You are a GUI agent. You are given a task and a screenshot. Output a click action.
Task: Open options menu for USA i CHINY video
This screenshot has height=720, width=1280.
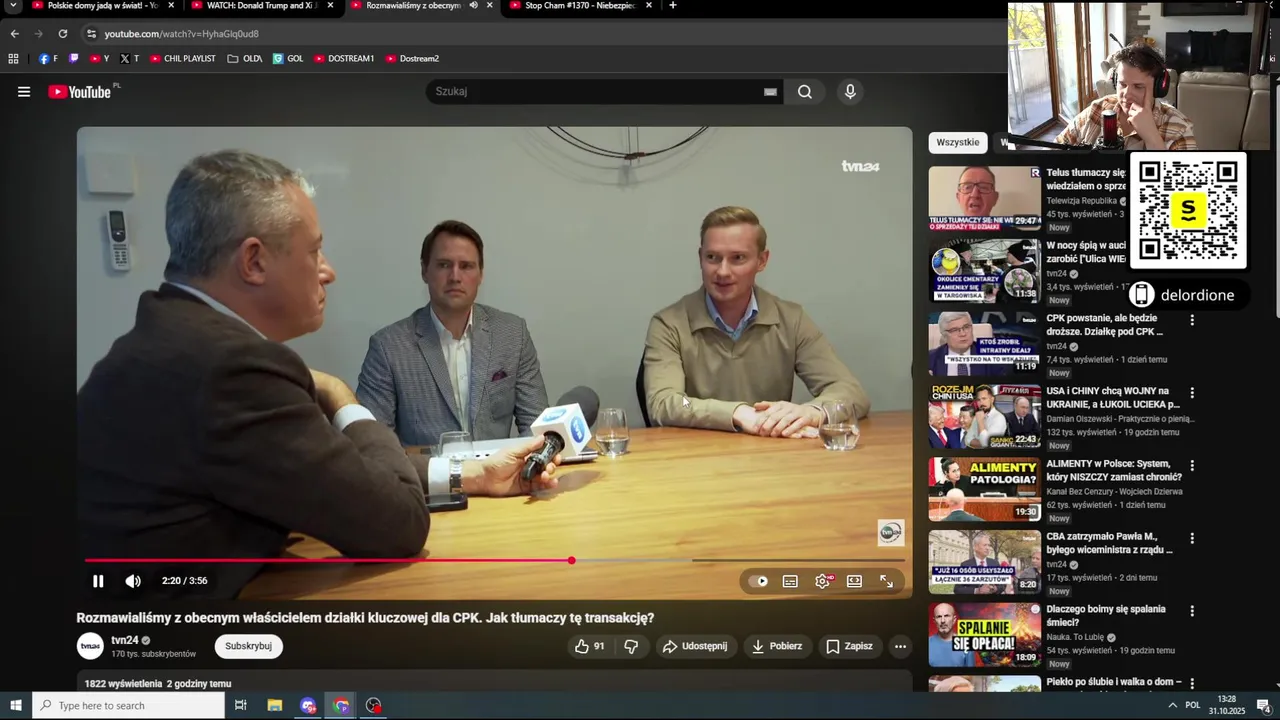click(1192, 393)
